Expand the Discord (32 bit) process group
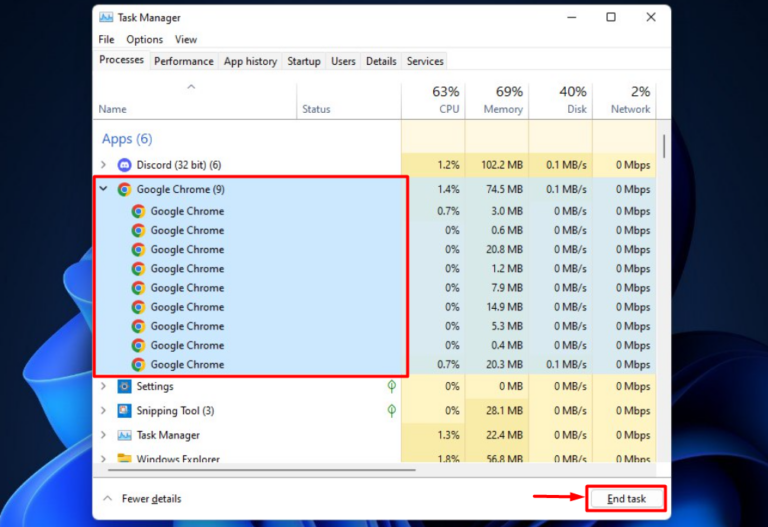Screen dimensions: 768x527 point(103,165)
